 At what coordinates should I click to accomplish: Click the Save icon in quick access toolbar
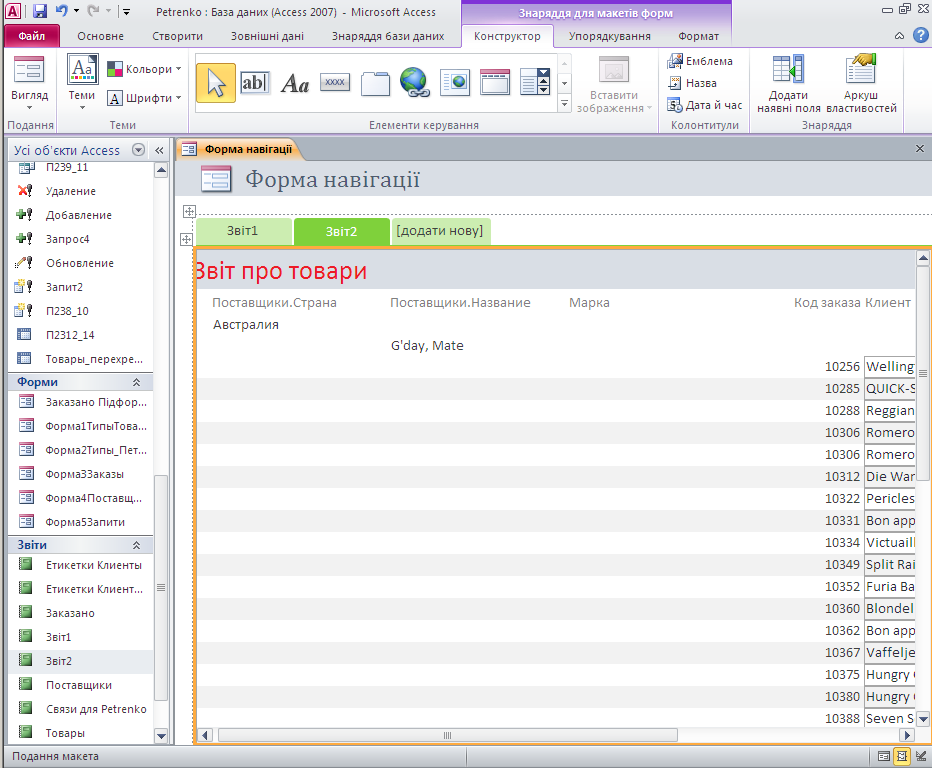[x=40, y=12]
